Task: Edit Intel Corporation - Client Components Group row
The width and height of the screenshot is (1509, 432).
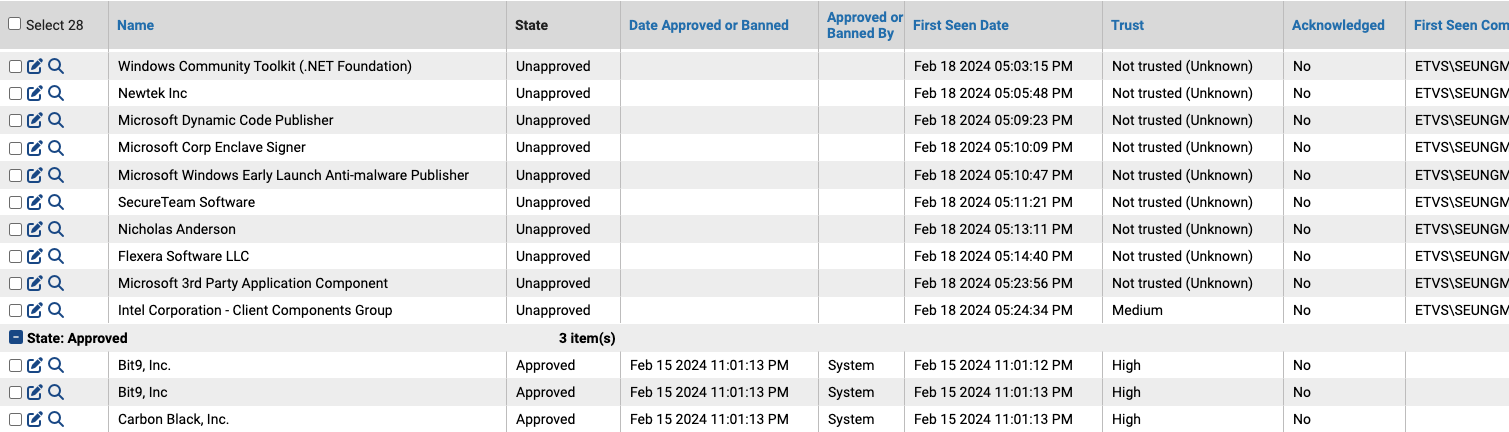Action: (35, 310)
